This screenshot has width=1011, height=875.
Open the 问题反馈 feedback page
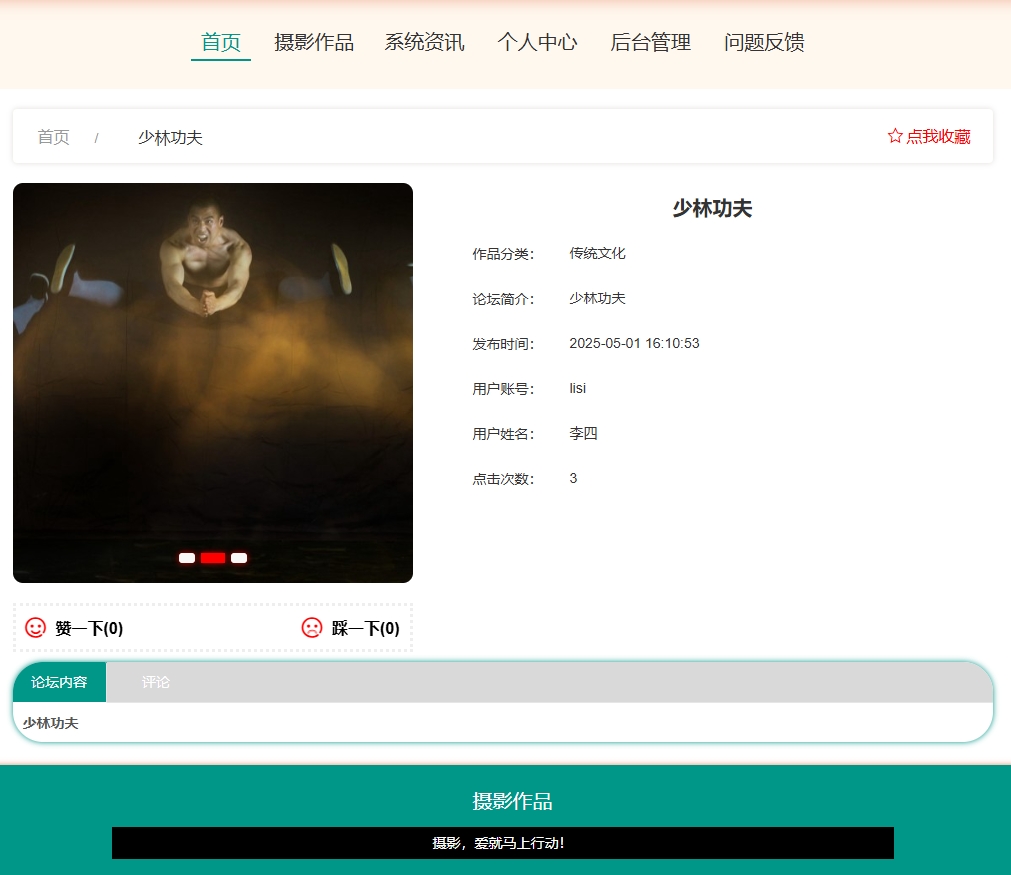[x=762, y=42]
